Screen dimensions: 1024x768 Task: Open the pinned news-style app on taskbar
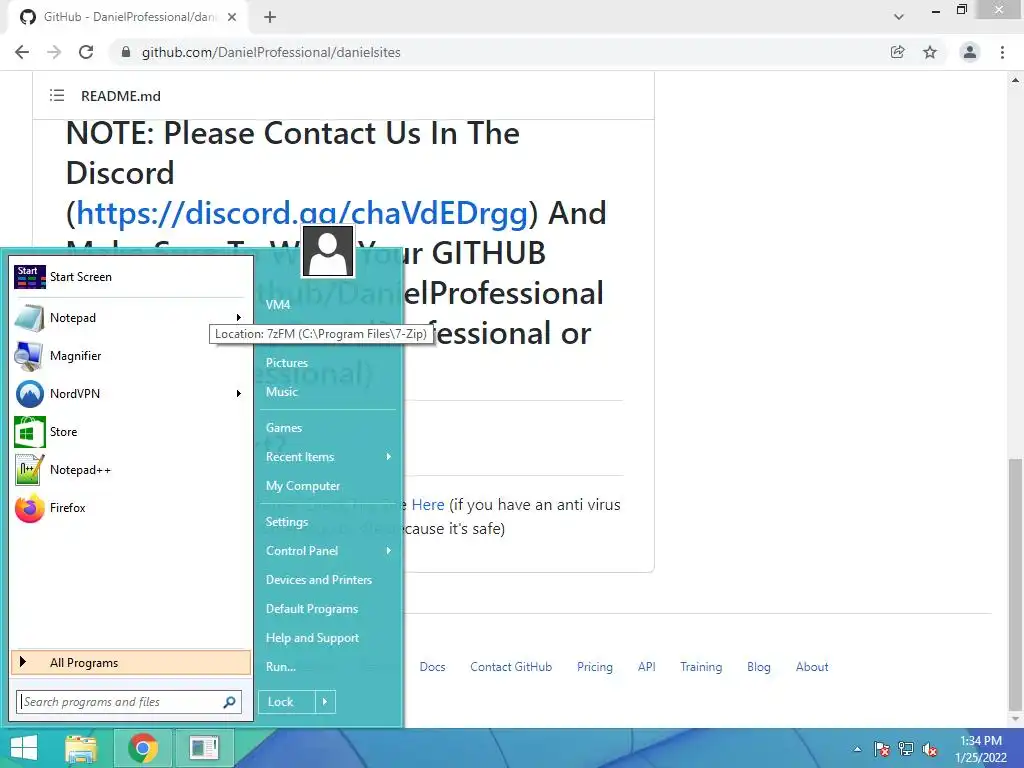click(x=204, y=748)
